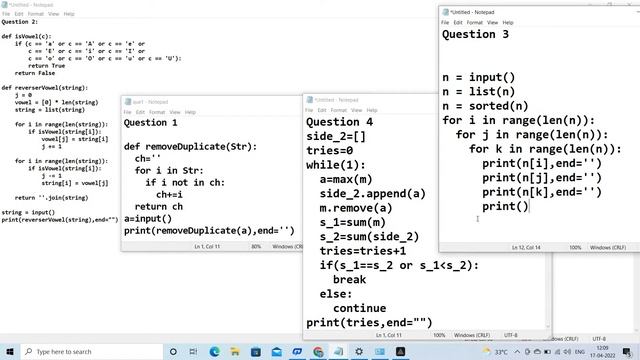Open Edit menu in Question 3 Notepad
640x360 pixels.
458,22
